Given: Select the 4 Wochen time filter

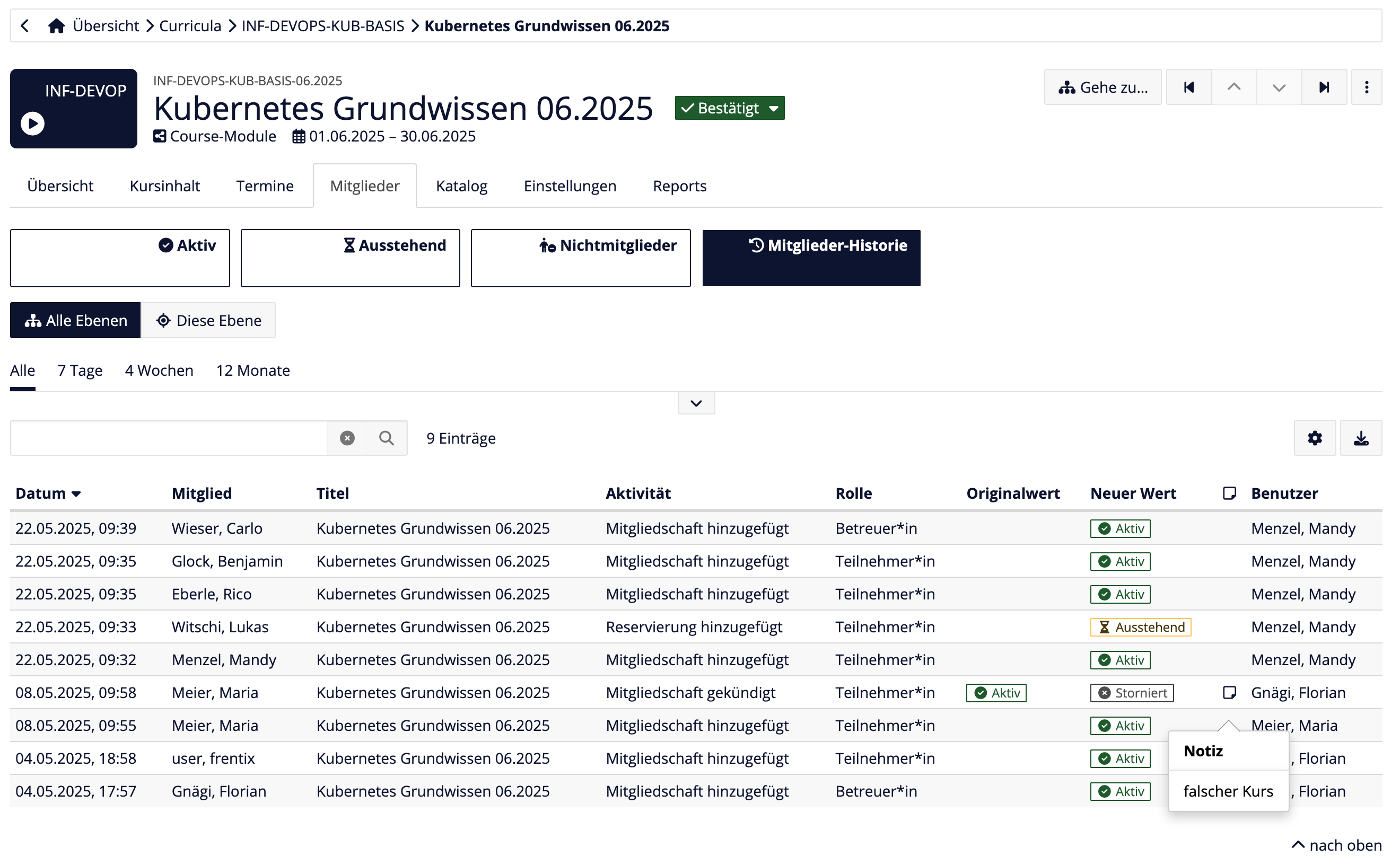Looking at the screenshot, I should pyautogui.click(x=159, y=370).
